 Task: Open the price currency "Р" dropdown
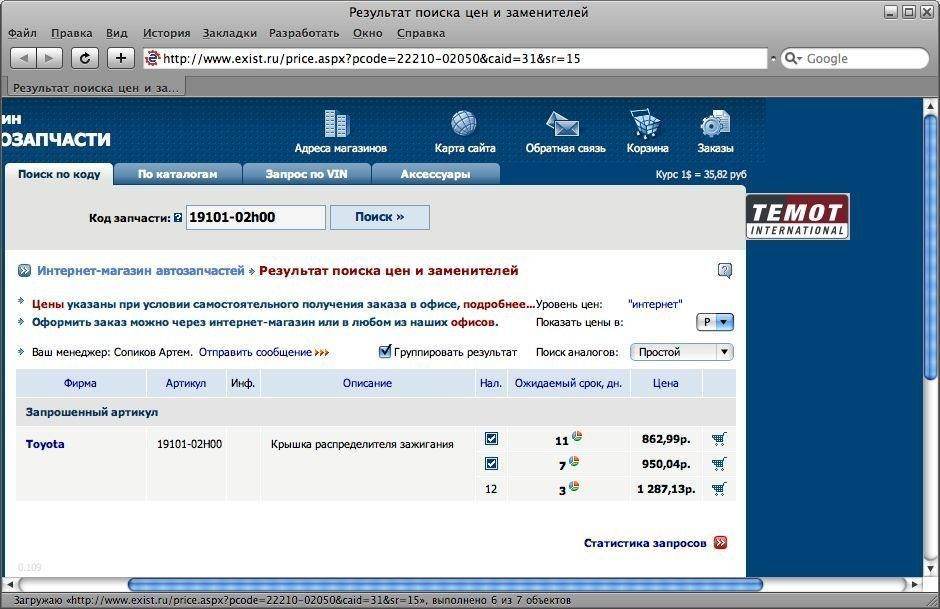click(x=715, y=322)
